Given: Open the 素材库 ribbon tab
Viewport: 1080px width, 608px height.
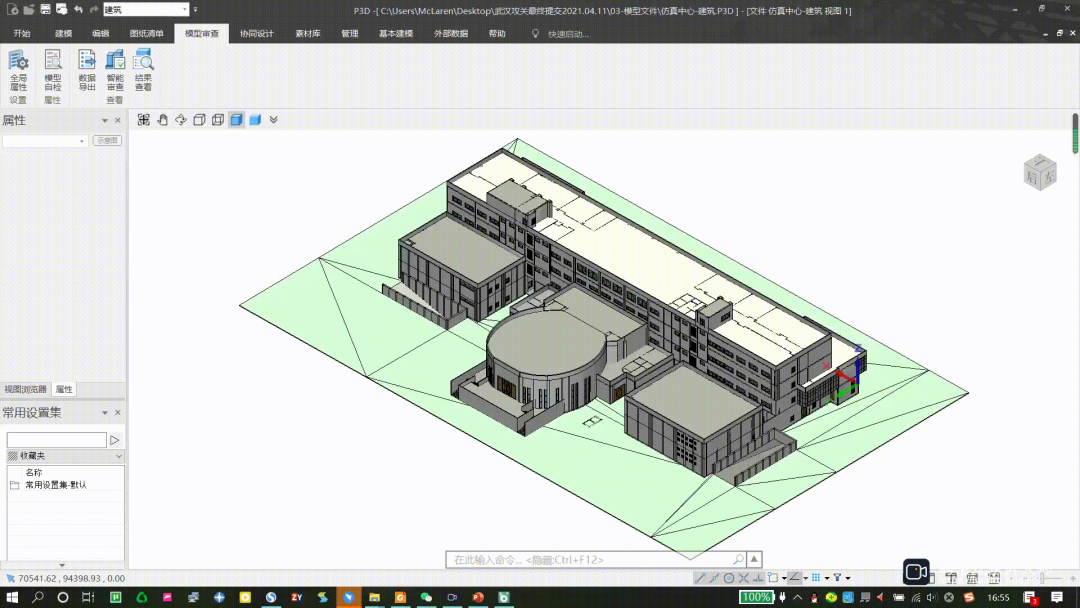Looking at the screenshot, I should click(308, 33).
